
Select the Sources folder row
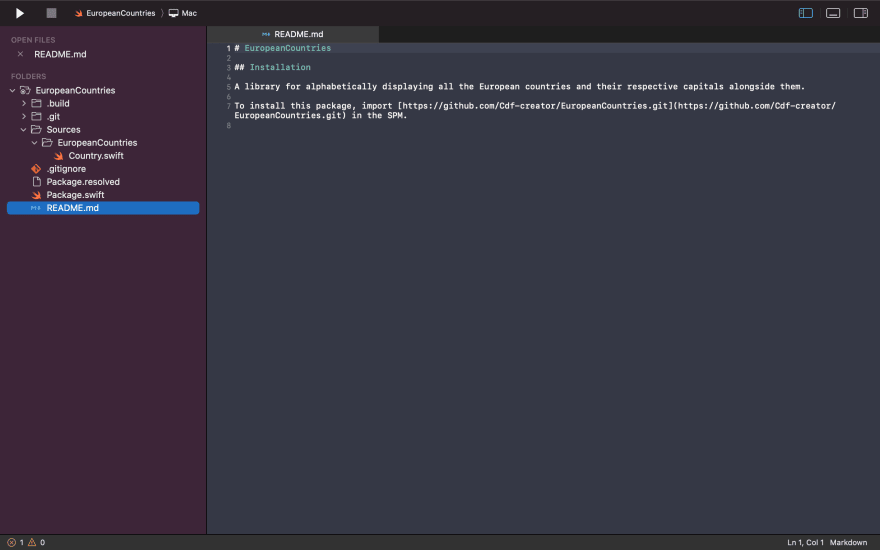point(103,130)
